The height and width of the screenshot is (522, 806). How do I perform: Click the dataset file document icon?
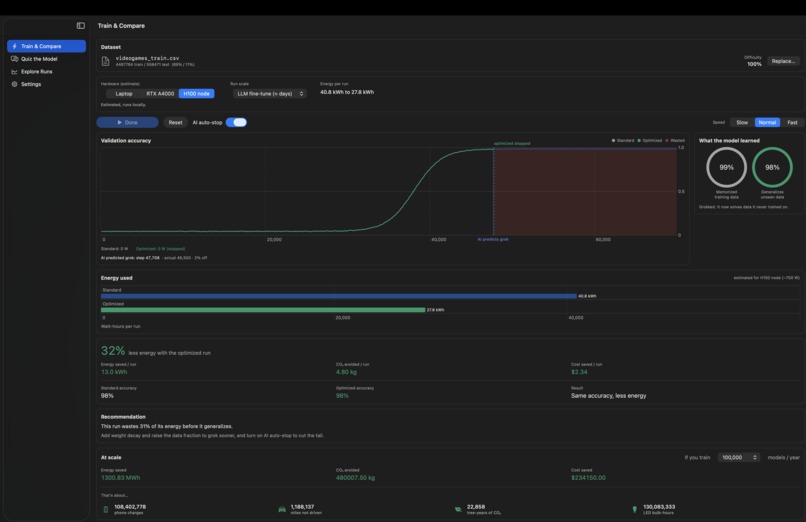coord(105,61)
